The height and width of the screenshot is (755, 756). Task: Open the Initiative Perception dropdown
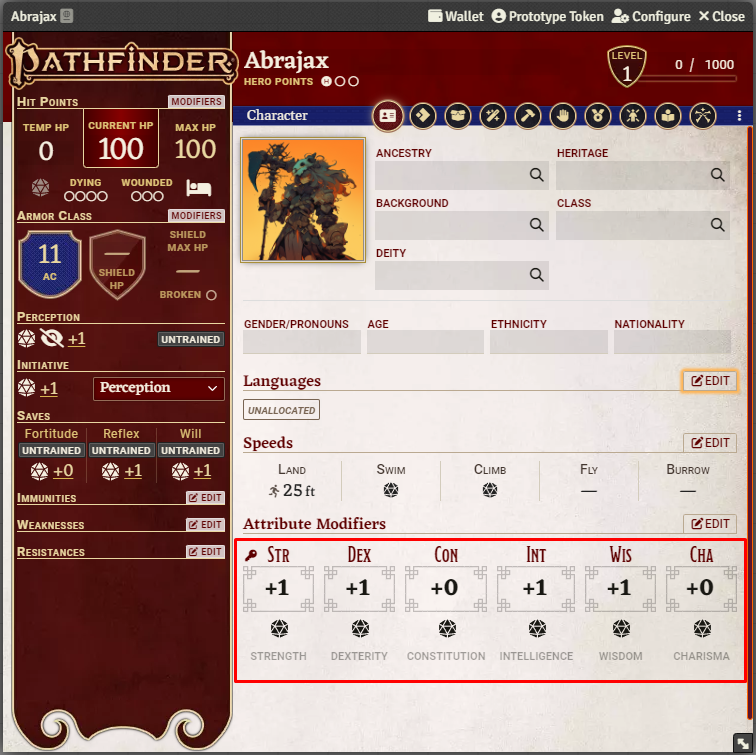point(159,389)
